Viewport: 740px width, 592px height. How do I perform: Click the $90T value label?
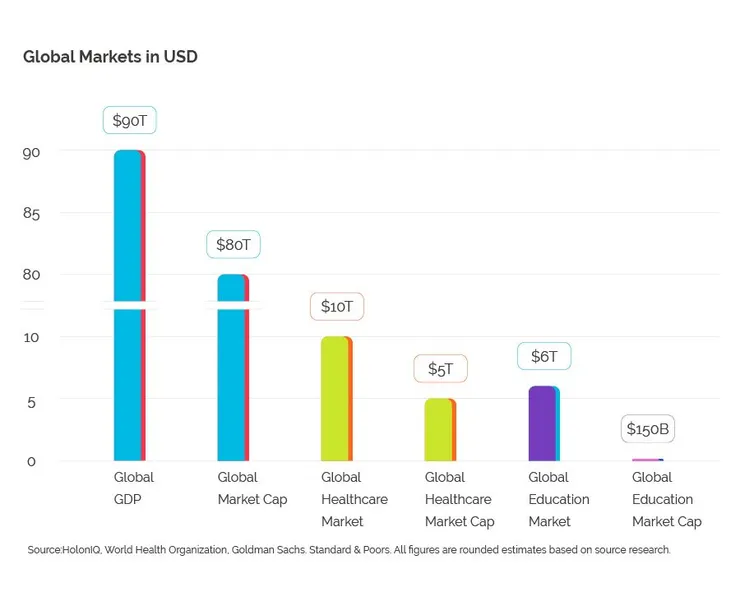[x=129, y=120]
